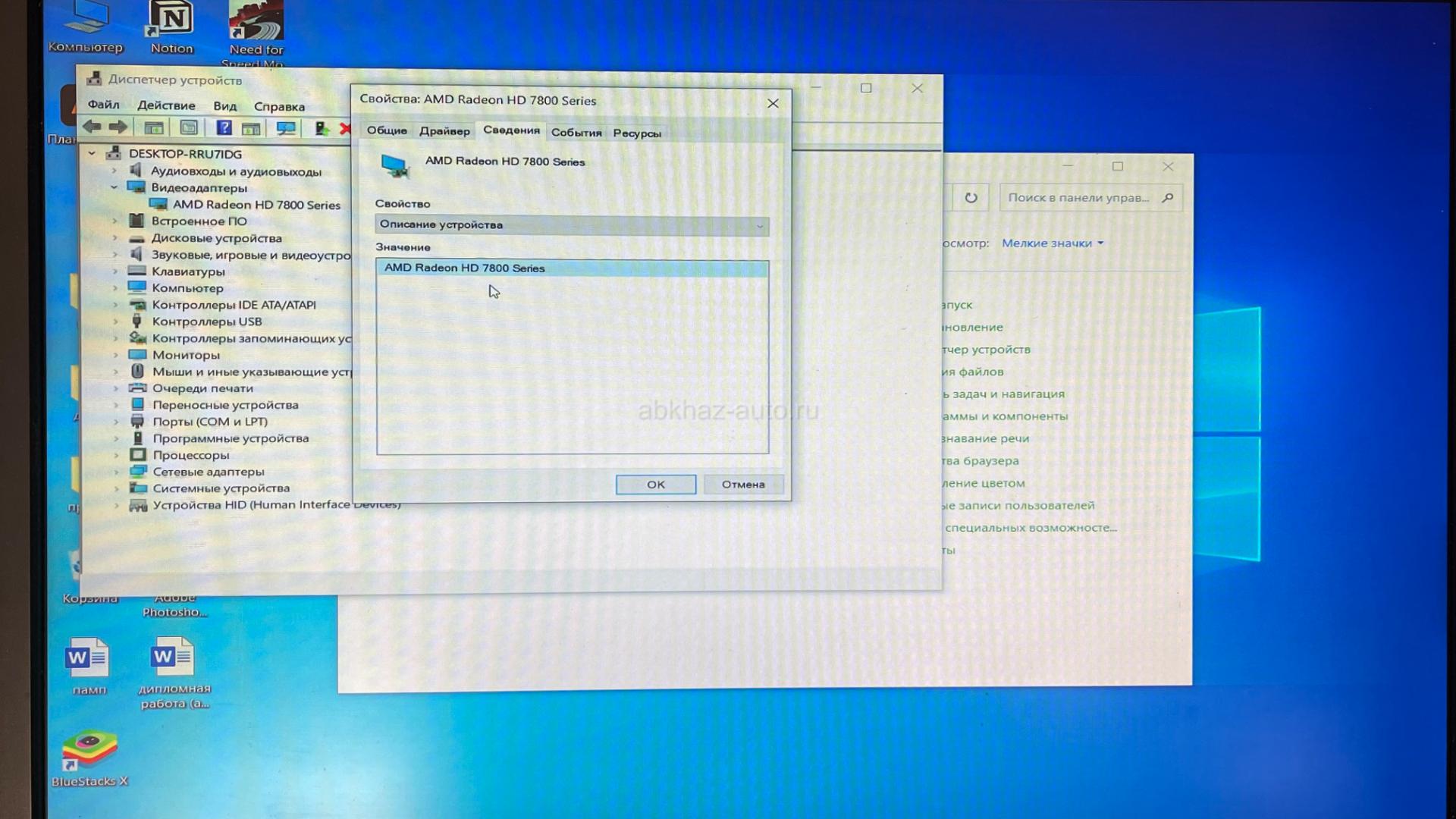Viewport: 1456px width, 819px height.
Task: Click the update driver icon with green arrow
Action: 322,129
